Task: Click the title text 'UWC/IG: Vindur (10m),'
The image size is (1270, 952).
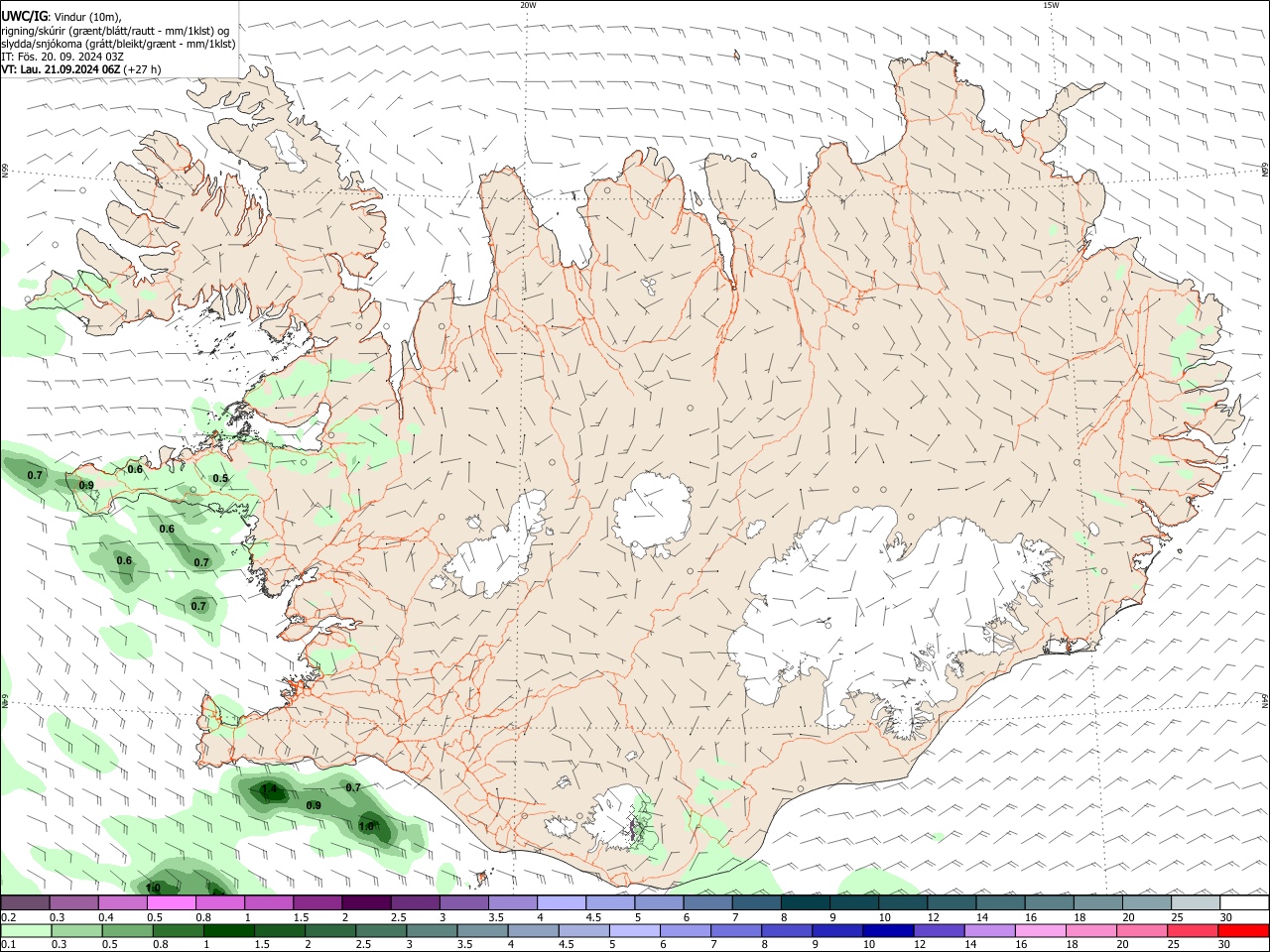Action: pos(62,15)
